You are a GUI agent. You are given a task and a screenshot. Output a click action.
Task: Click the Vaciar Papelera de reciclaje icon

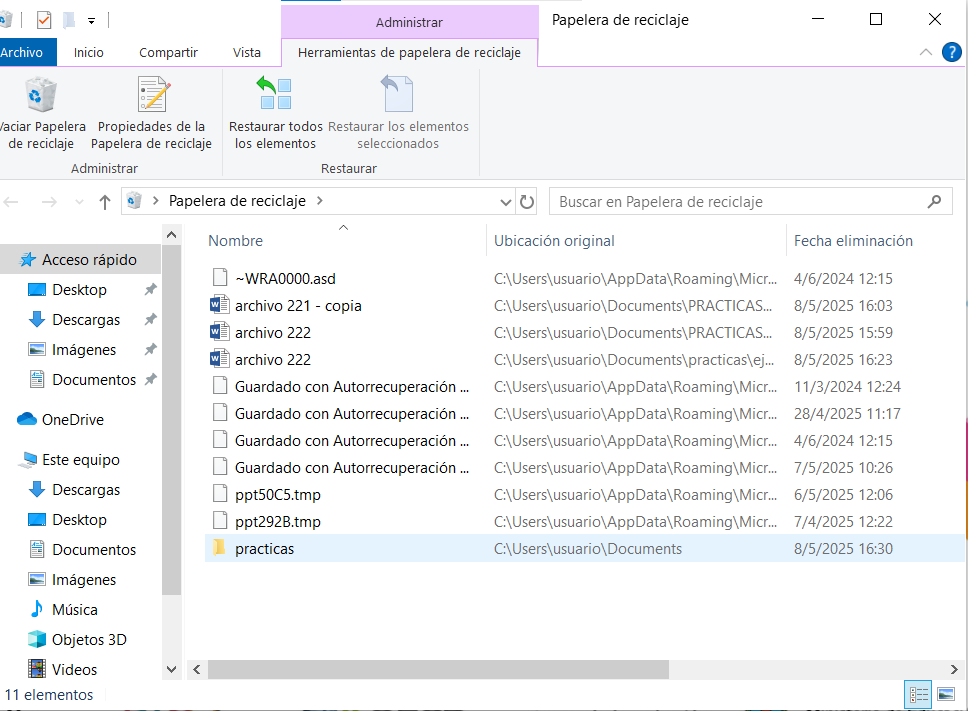(x=40, y=96)
